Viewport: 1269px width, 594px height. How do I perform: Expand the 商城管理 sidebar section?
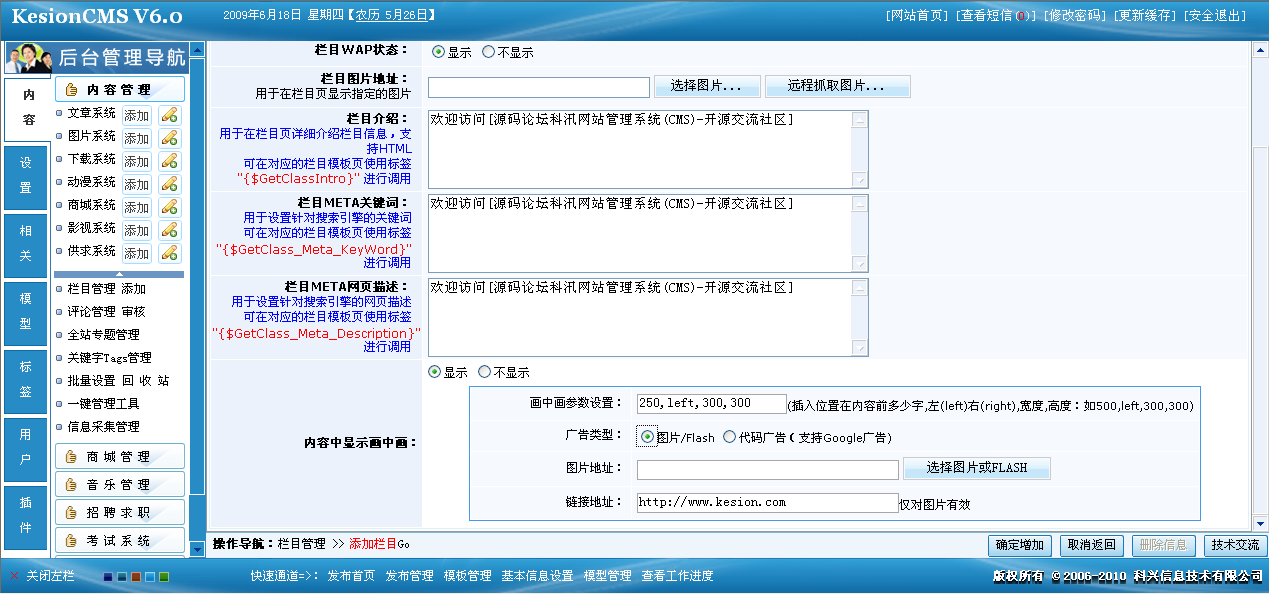point(120,457)
